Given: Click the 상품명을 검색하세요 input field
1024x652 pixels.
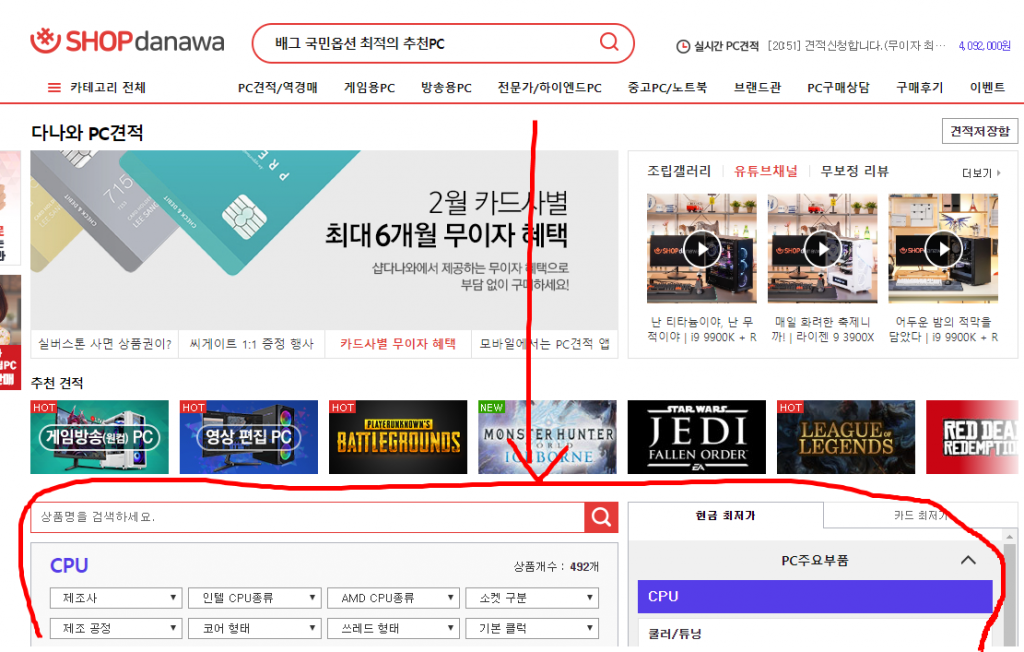Looking at the screenshot, I should (308, 517).
